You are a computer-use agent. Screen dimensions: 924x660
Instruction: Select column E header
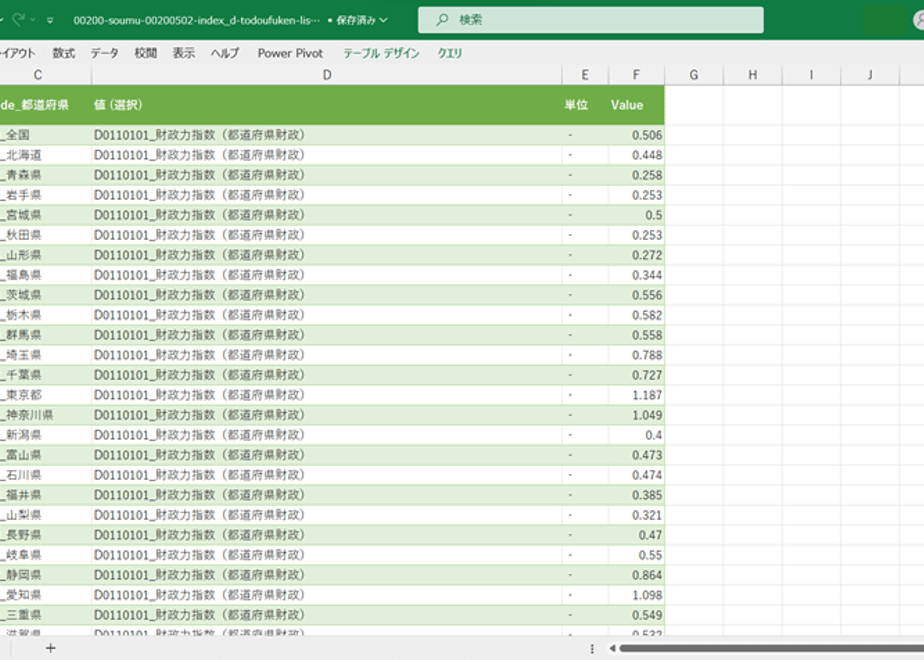tap(585, 75)
